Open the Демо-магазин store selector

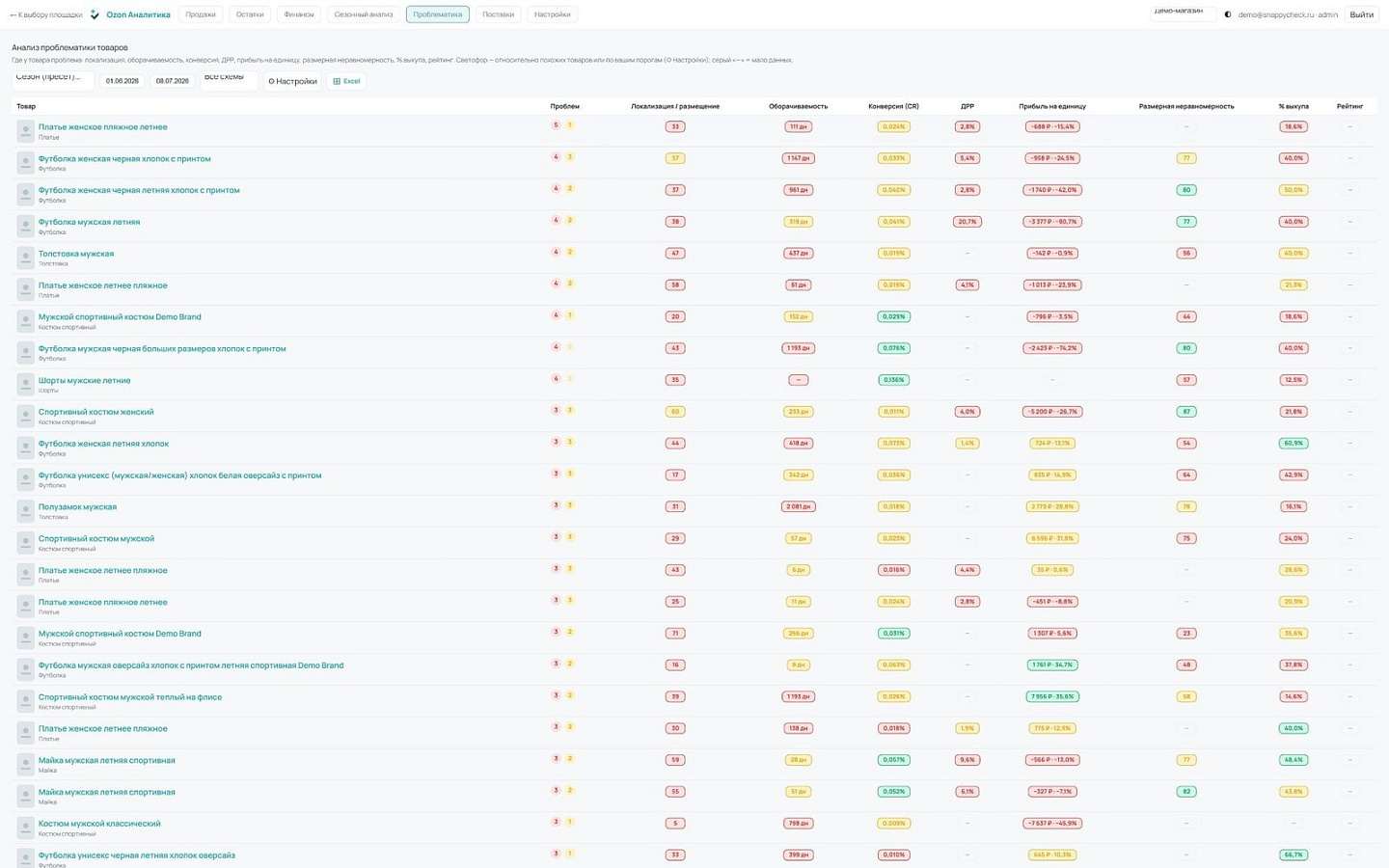(1183, 14)
